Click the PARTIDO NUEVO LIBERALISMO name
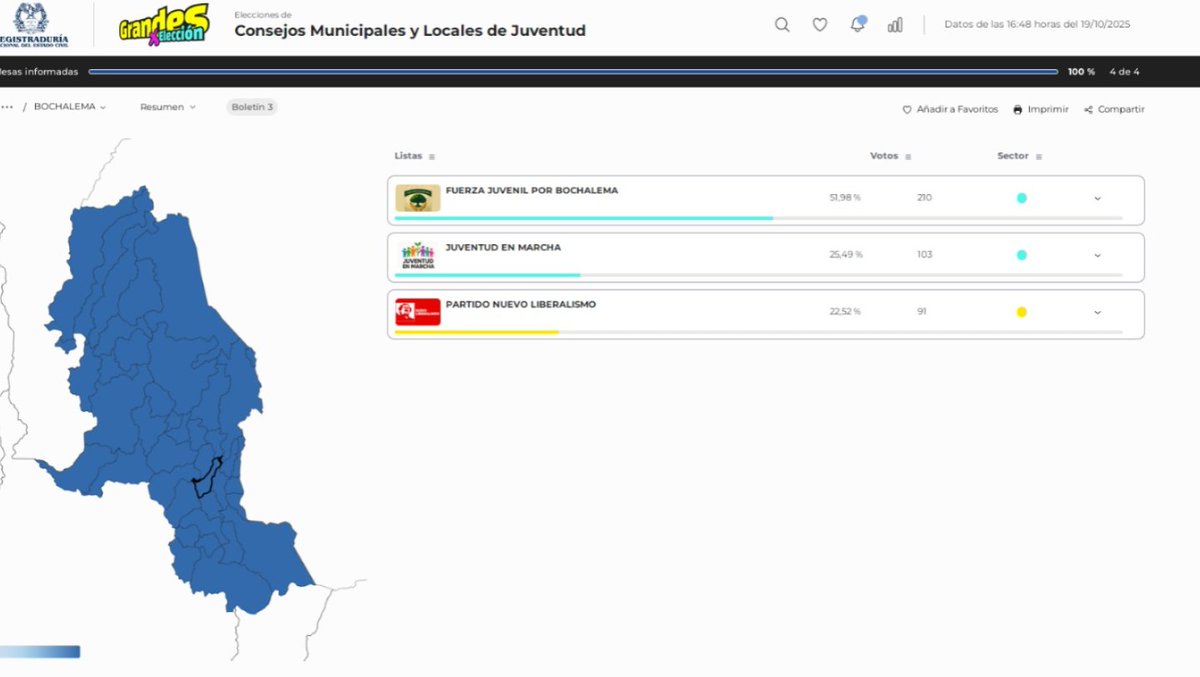The image size is (1200, 677). 521,304
